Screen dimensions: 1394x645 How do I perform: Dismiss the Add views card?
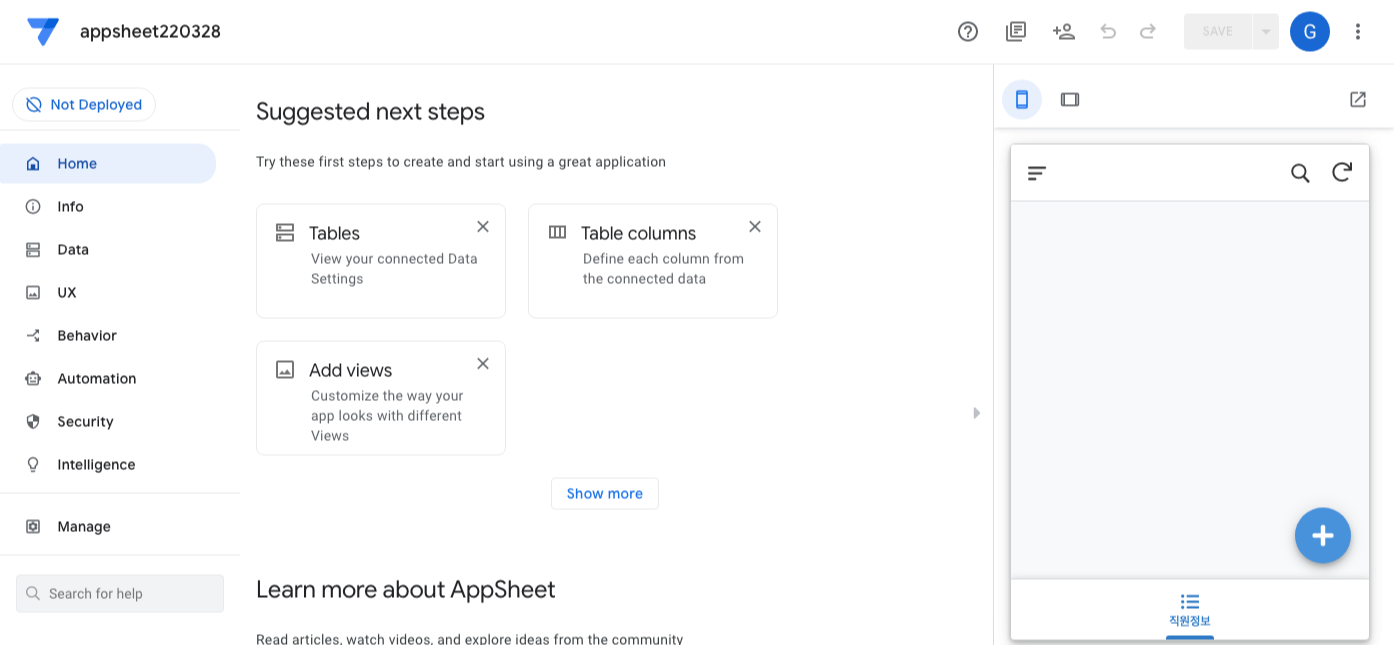pyautogui.click(x=483, y=364)
